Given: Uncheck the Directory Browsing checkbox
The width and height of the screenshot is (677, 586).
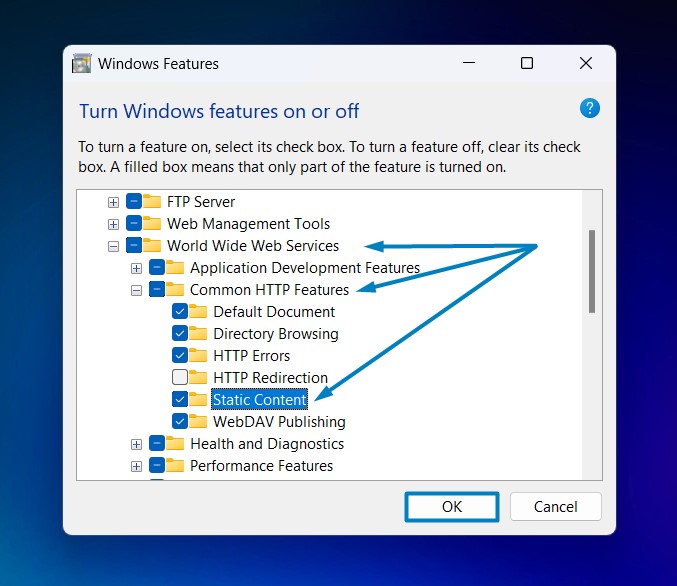Looking at the screenshot, I should click(x=180, y=333).
